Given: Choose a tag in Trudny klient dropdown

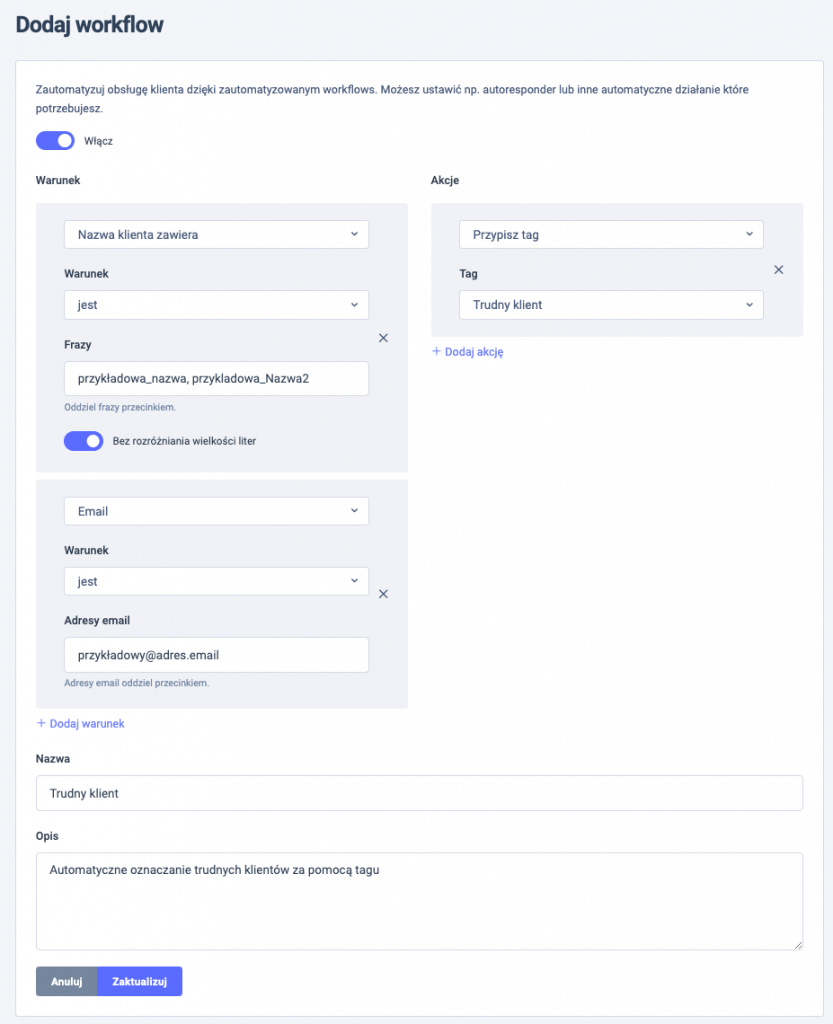Looking at the screenshot, I should click(611, 305).
